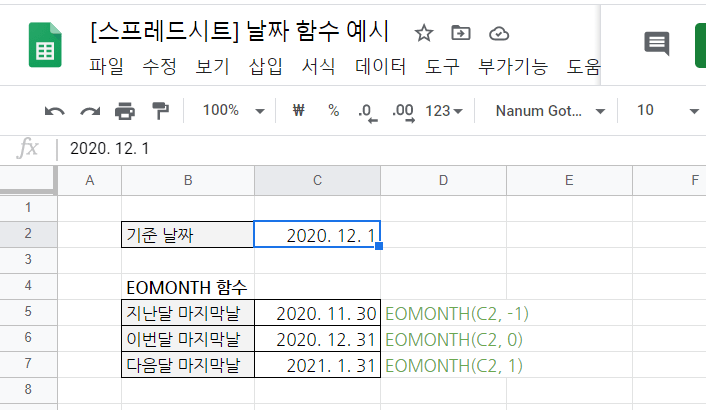Open the comment history icon

(657, 43)
